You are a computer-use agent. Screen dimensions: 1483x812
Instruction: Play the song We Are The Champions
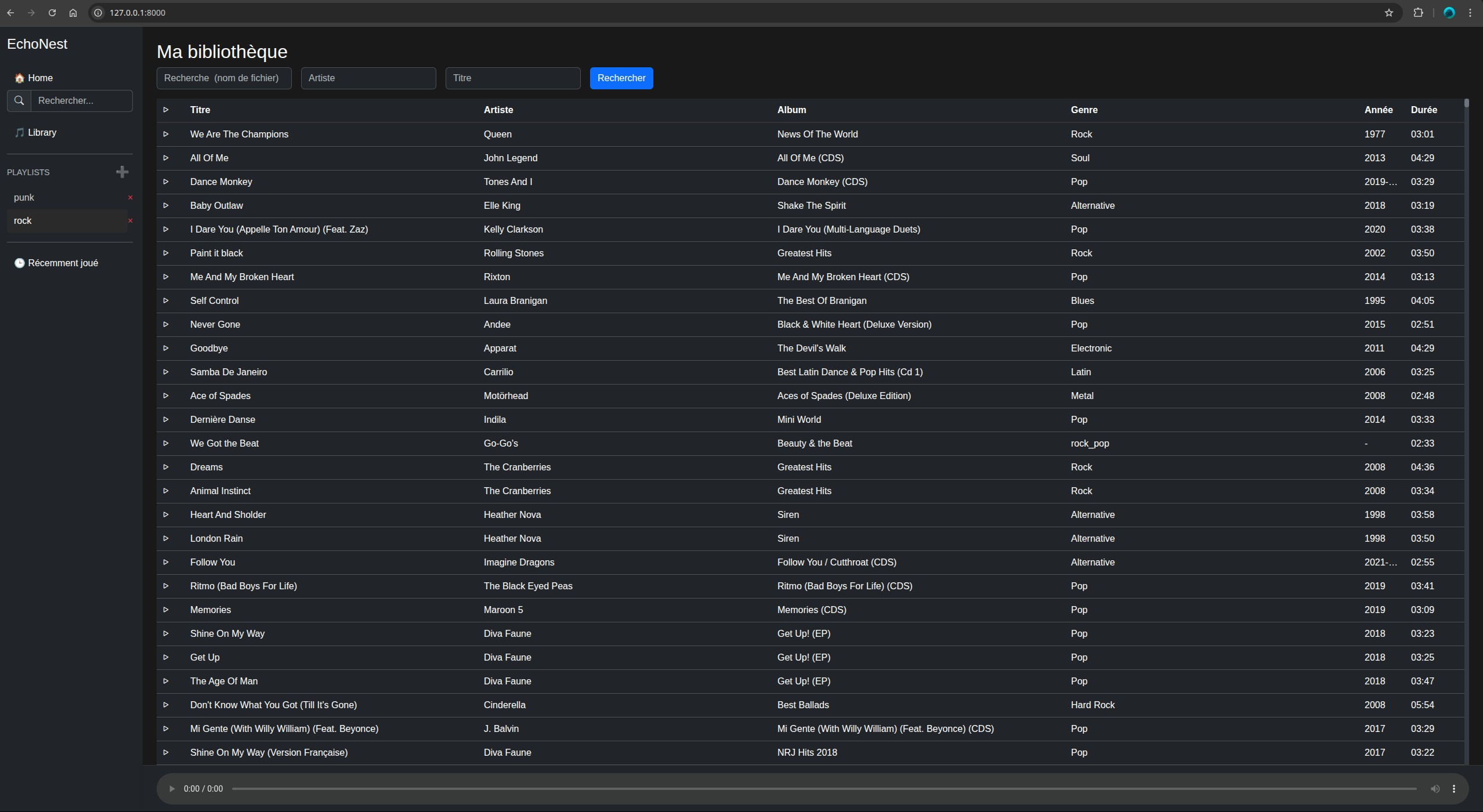(166, 134)
